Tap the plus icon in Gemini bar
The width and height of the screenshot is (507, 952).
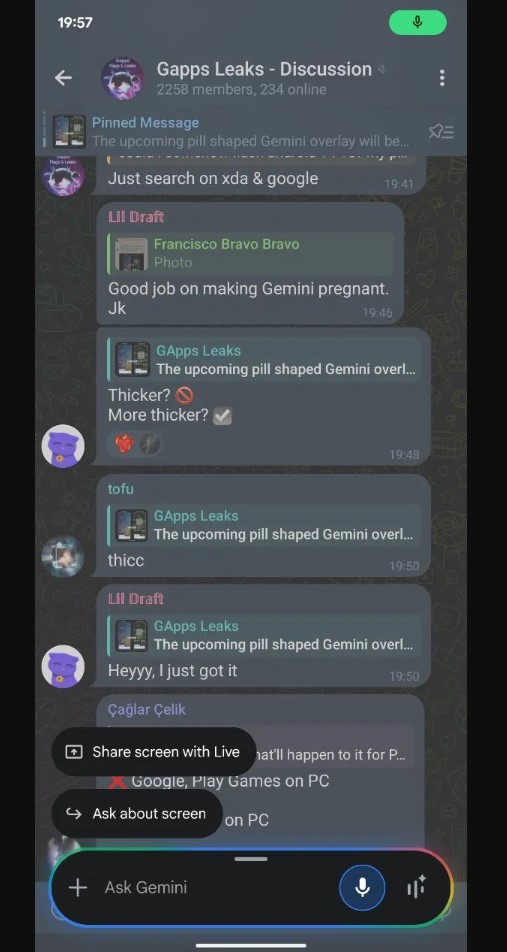coord(78,888)
